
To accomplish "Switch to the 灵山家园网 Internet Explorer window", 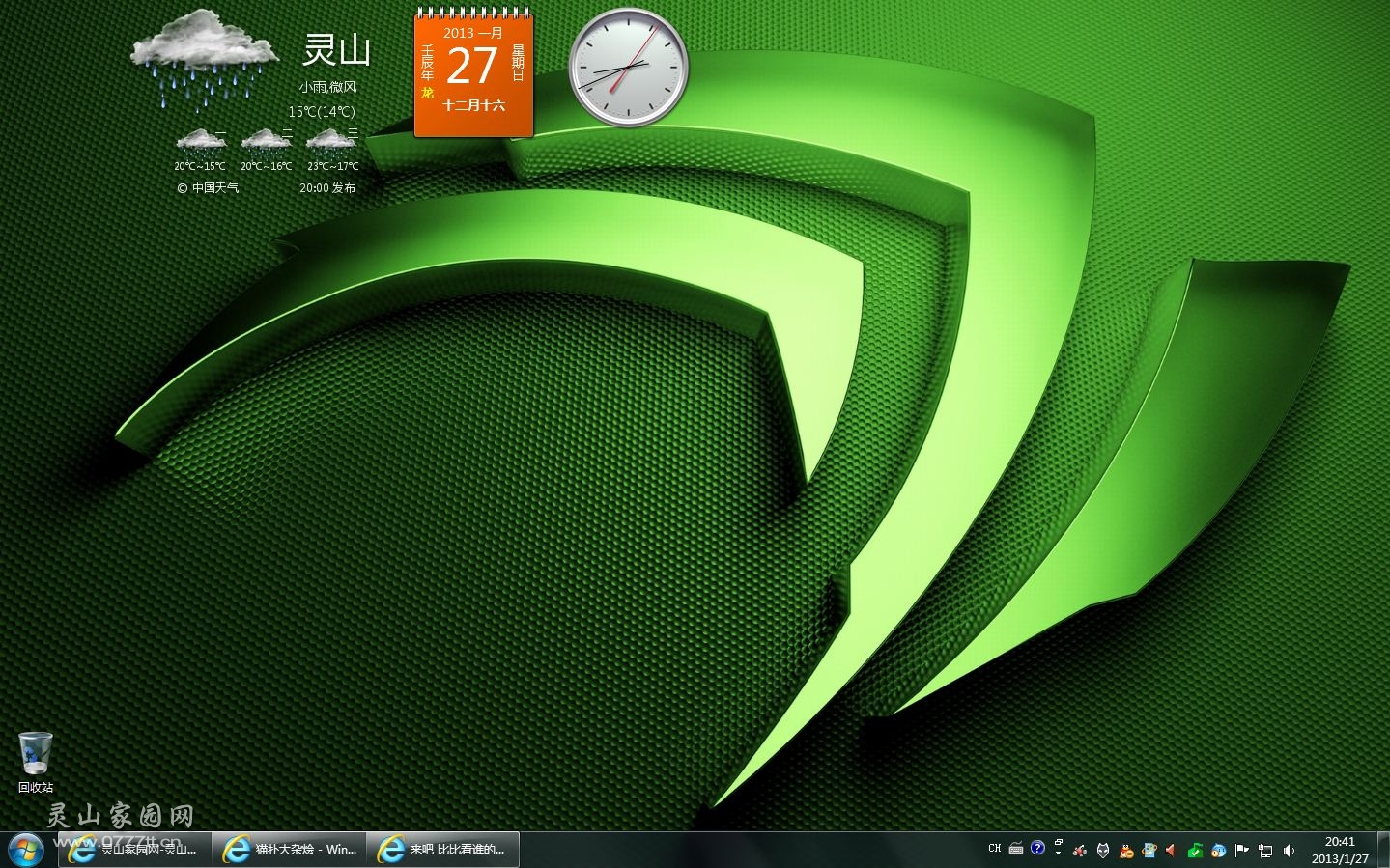I will pyautogui.click(x=134, y=850).
